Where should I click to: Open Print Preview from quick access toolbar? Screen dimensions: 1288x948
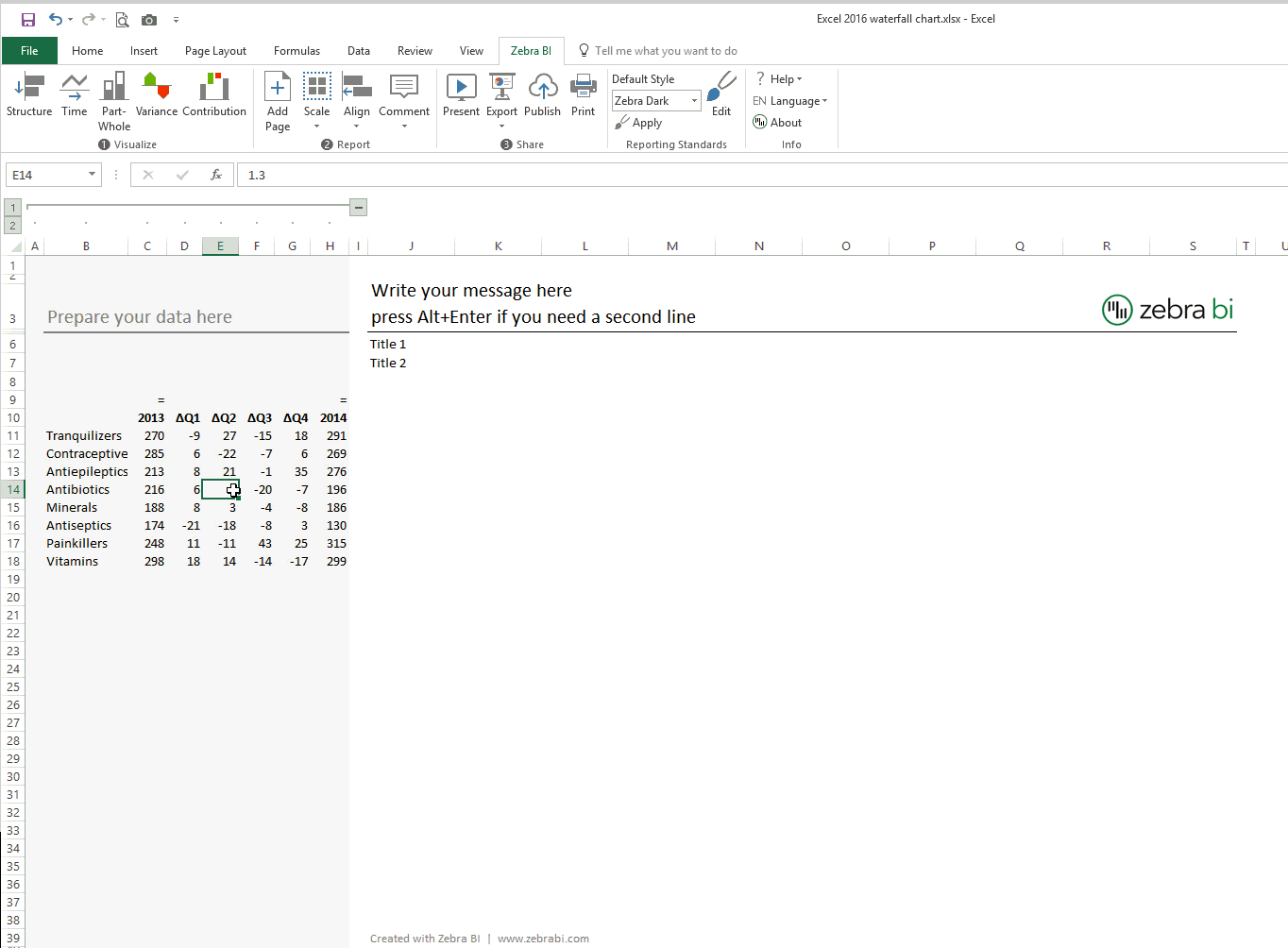(x=122, y=19)
